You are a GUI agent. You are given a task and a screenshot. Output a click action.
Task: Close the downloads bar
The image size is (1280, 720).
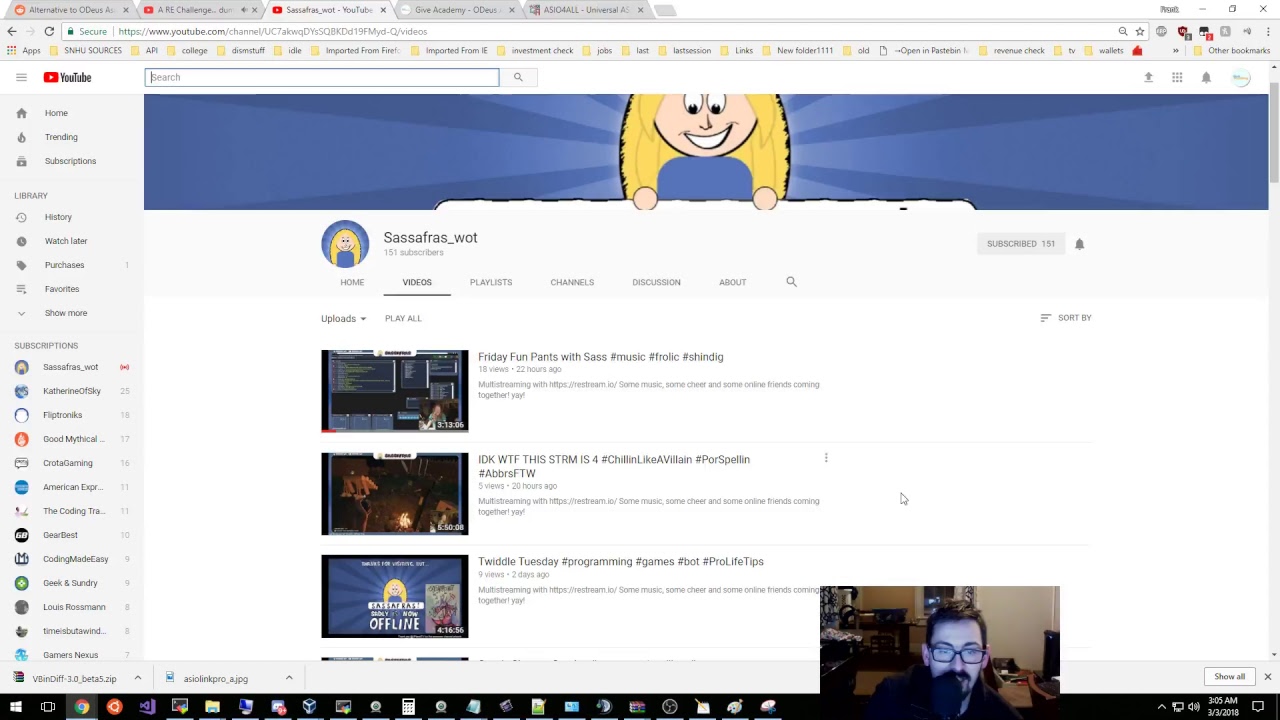point(1267,677)
